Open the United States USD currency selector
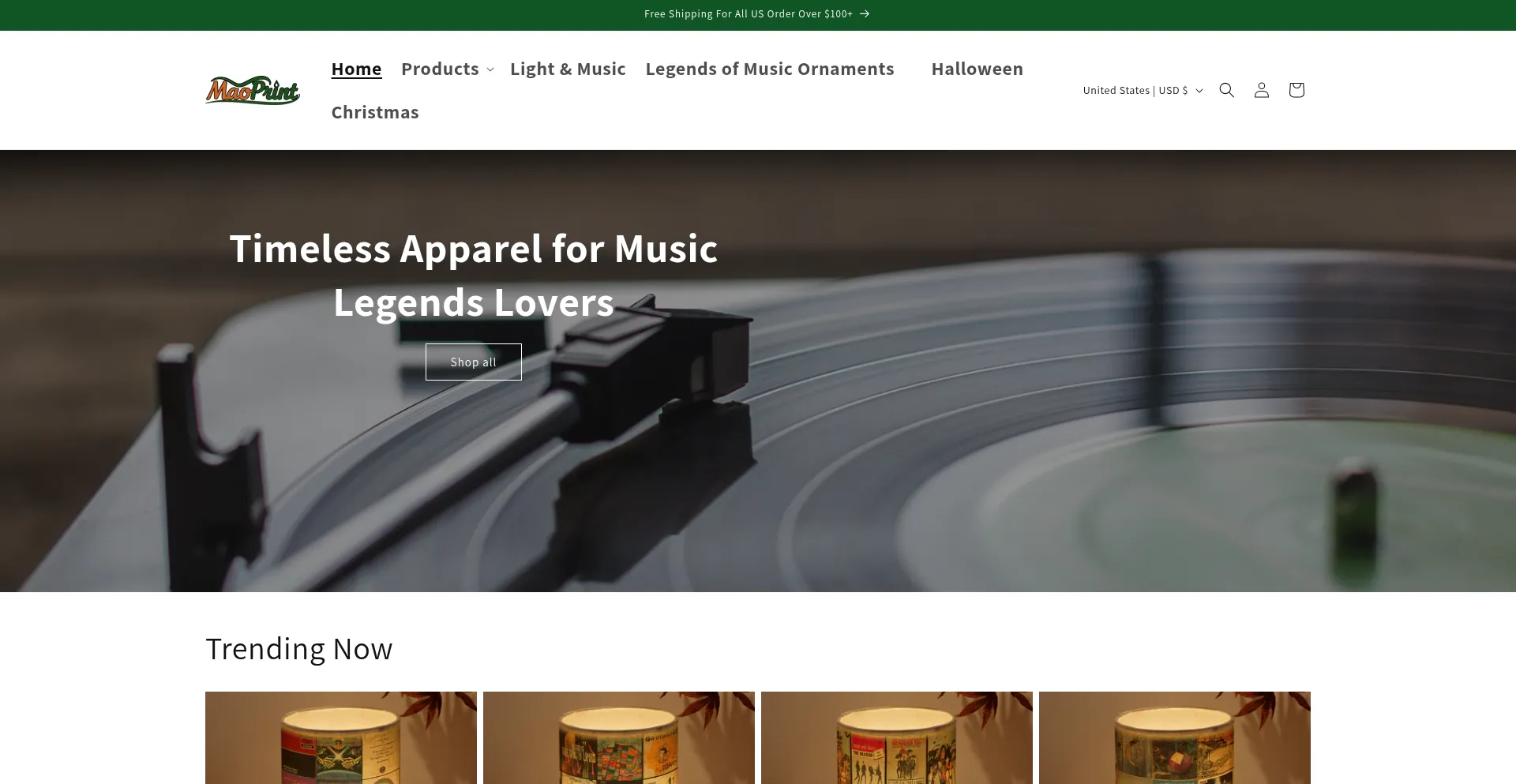Image resolution: width=1516 pixels, height=784 pixels. pos(1143,90)
